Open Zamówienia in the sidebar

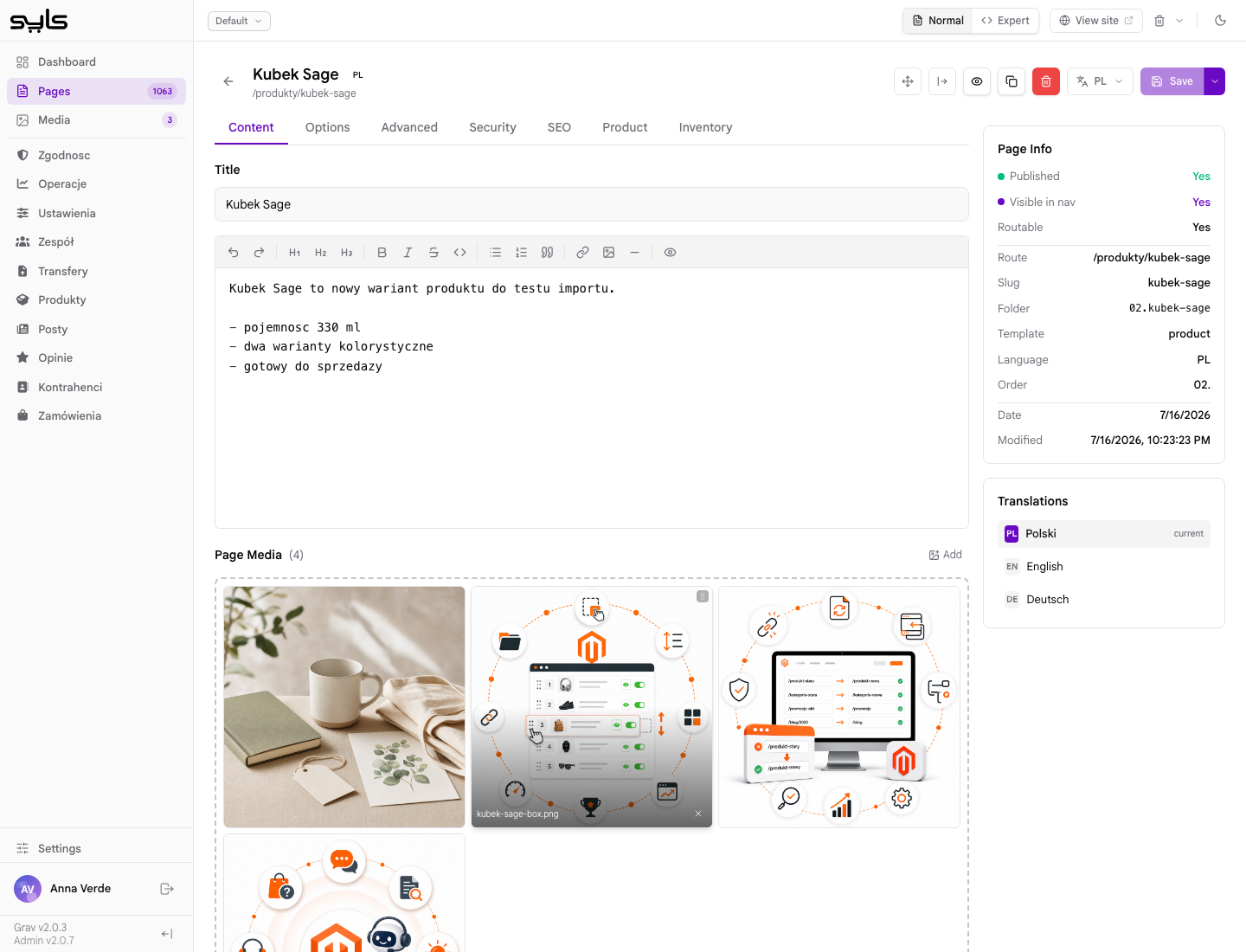coord(96,416)
